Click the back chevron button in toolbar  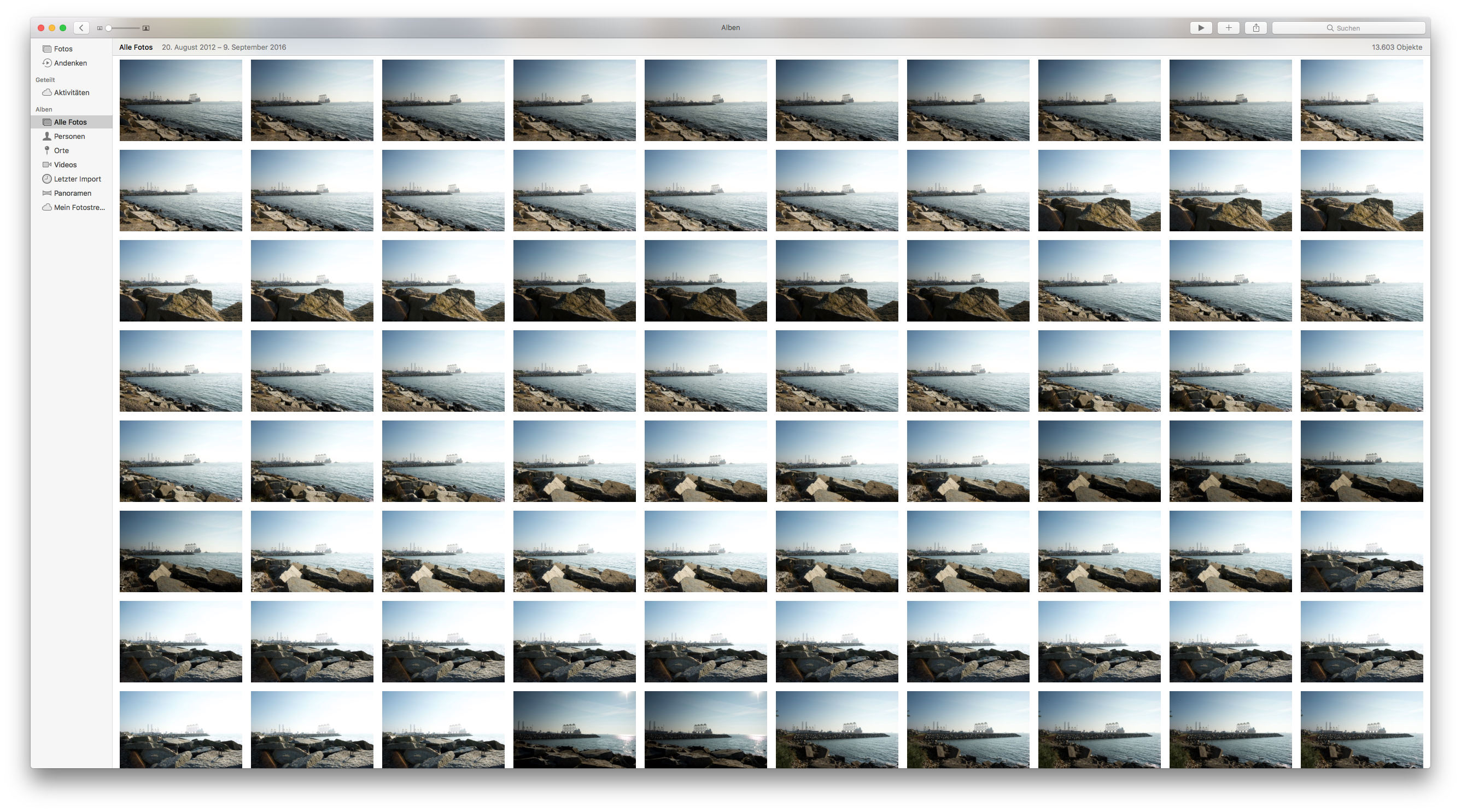point(81,28)
